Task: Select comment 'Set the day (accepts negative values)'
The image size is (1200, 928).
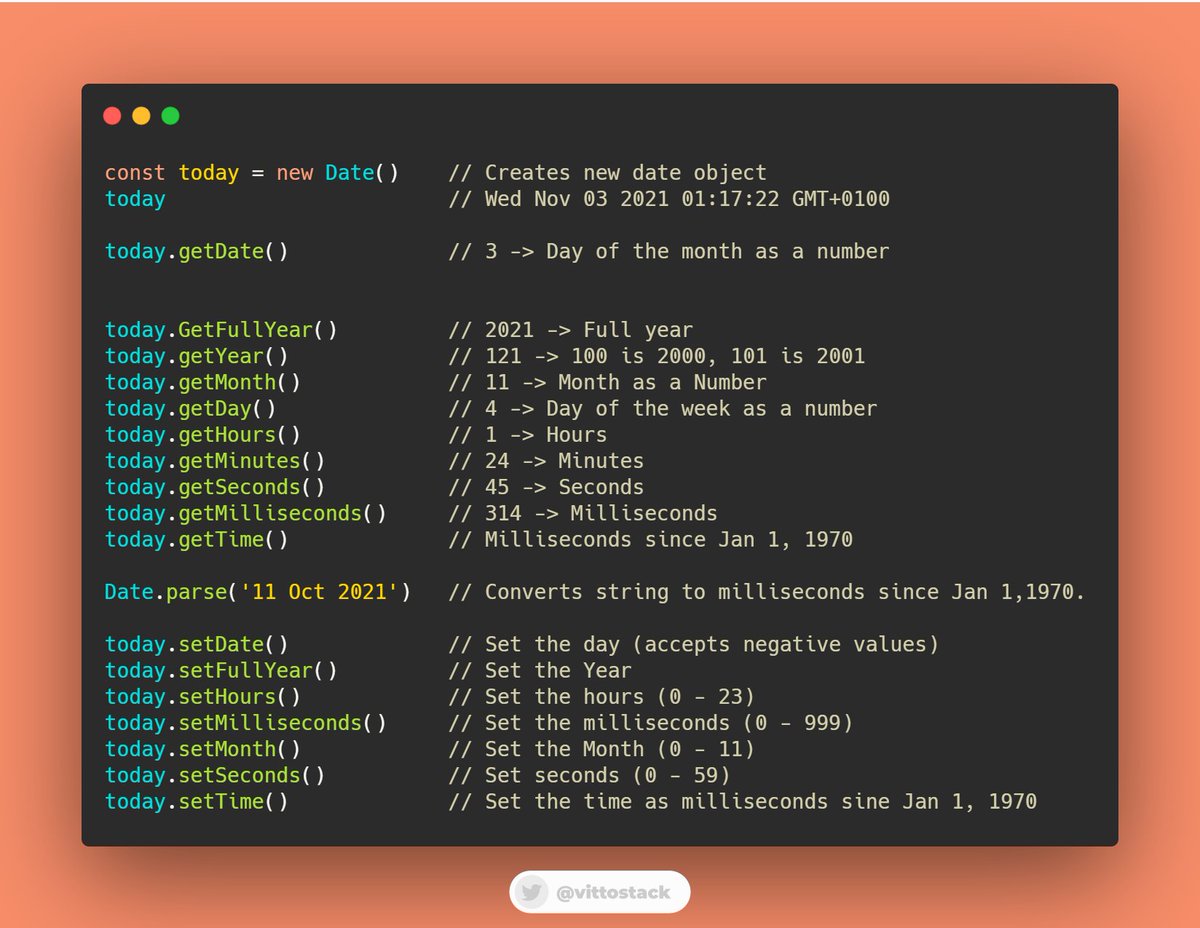Action: (712, 644)
